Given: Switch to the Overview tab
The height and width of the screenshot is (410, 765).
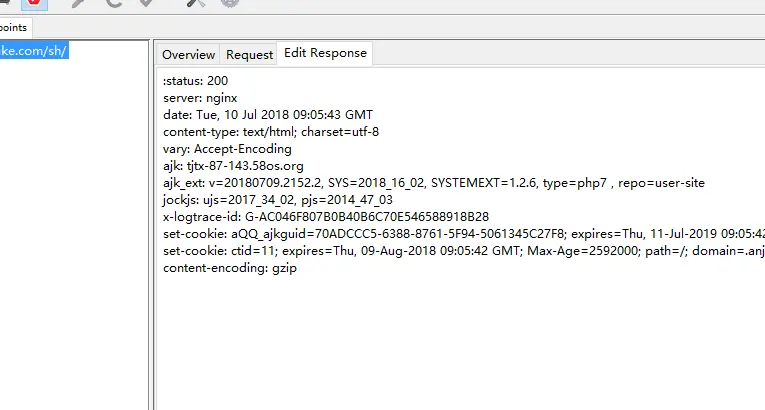Looking at the screenshot, I should [188, 55].
